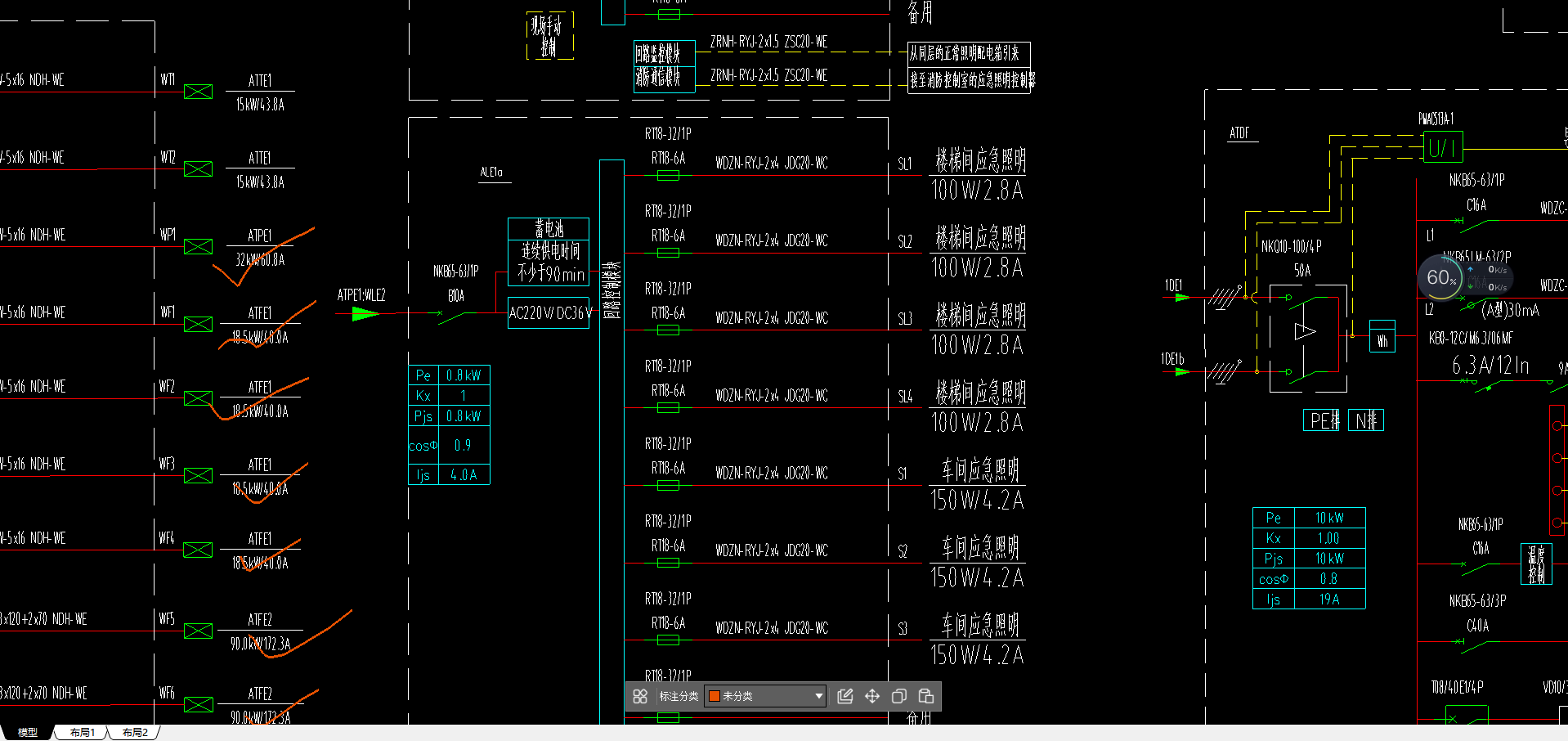The width and height of the screenshot is (1568, 741).
Task: Click the 1DE1b incoming line label
Action: [x=1172, y=359]
